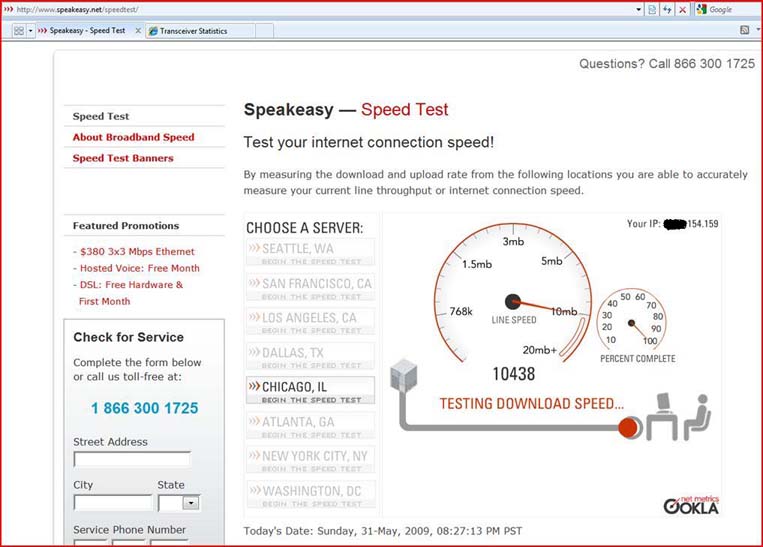
Task: Choose the Dallas, TX server
Action: 310,356
